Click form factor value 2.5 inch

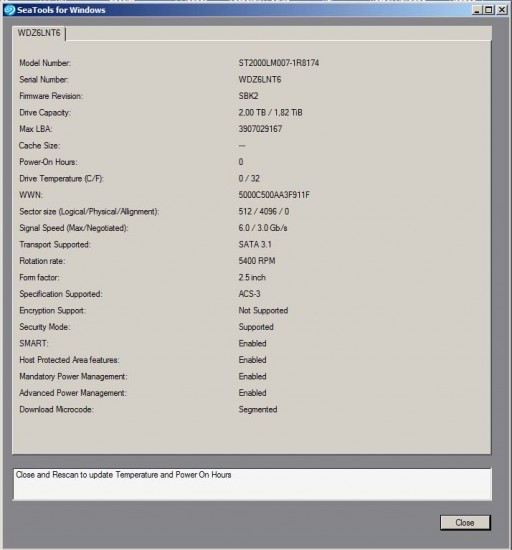click(x=252, y=277)
